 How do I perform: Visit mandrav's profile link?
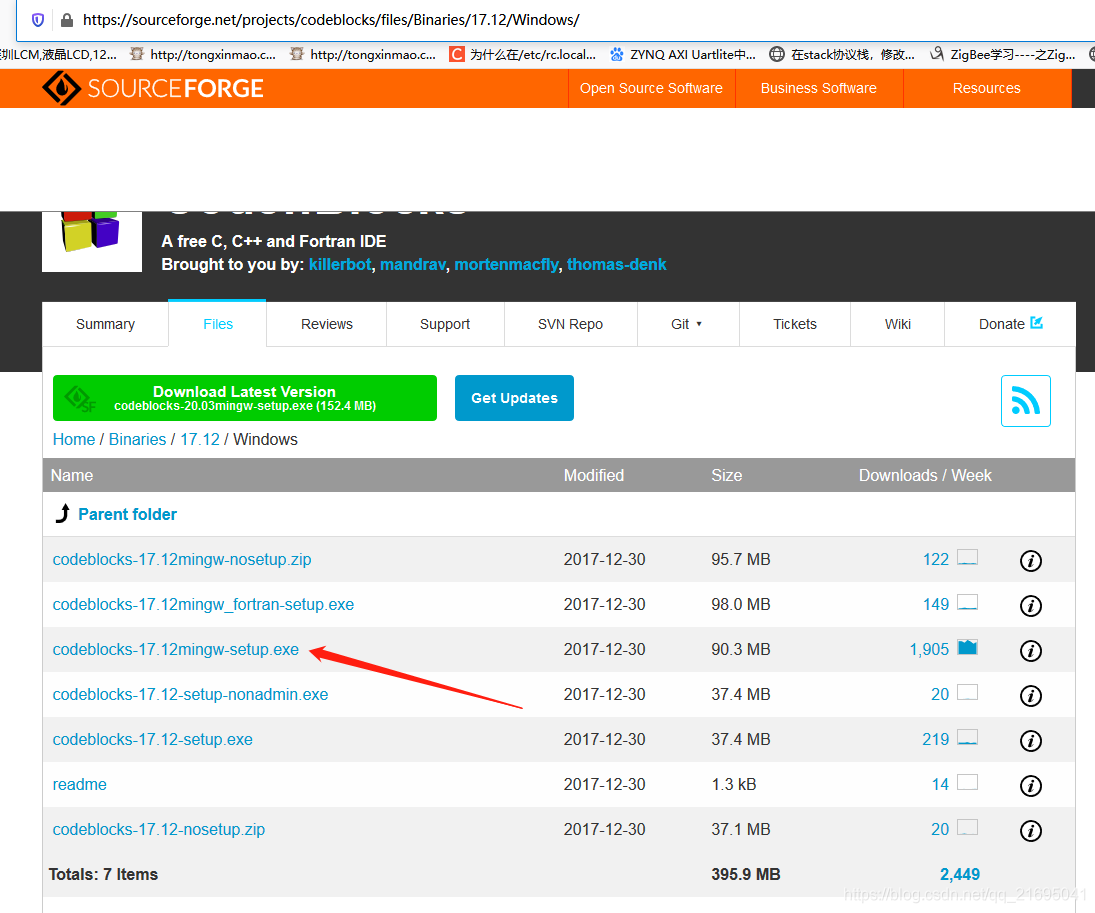(413, 264)
